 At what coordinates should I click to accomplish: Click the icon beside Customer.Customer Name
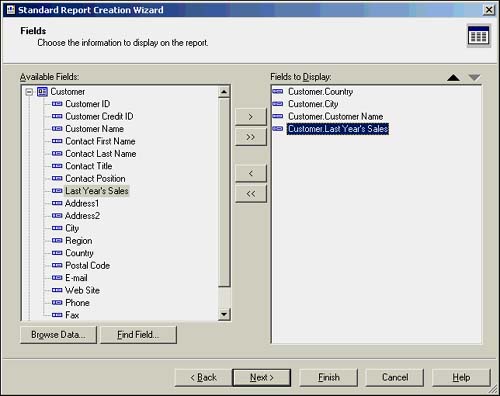coord(278,116)
